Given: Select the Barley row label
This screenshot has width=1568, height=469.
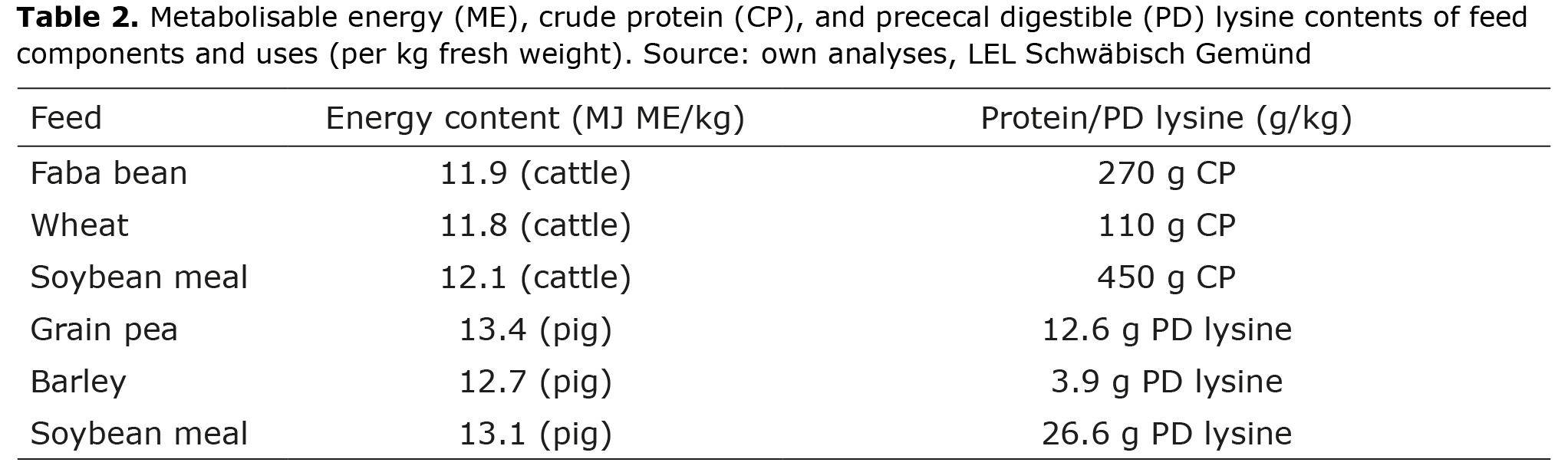Looking at the screenshot, I should 78,382.
